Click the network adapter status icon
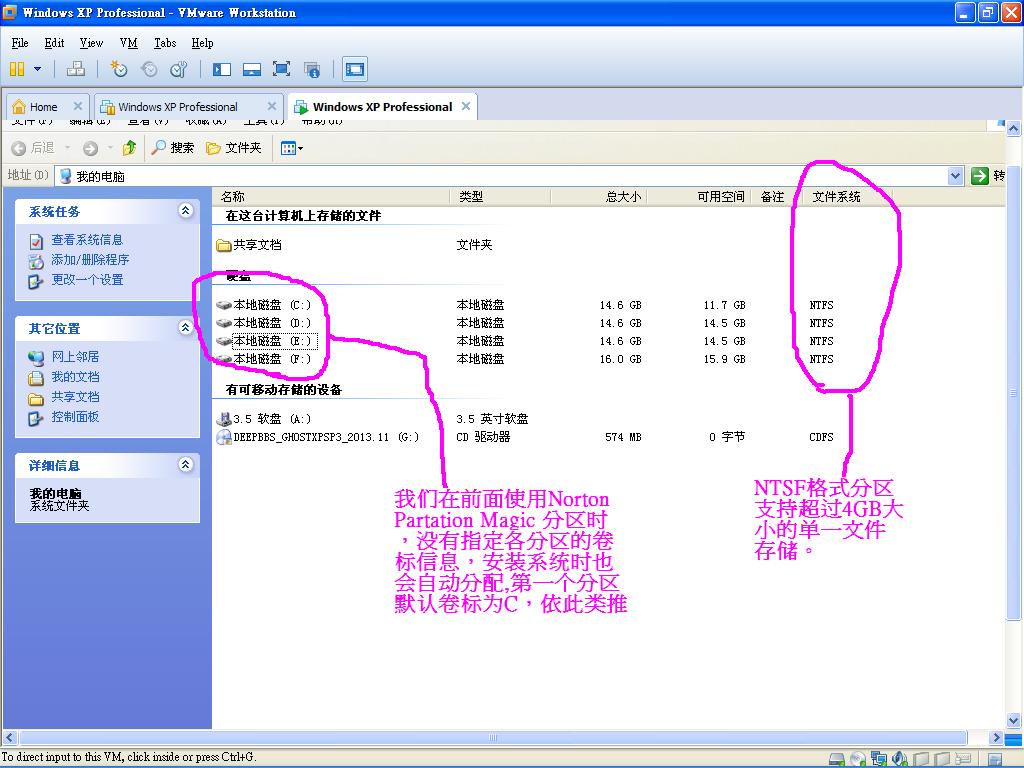Screen dimensions: 1024x768 (x=879, y=759)
